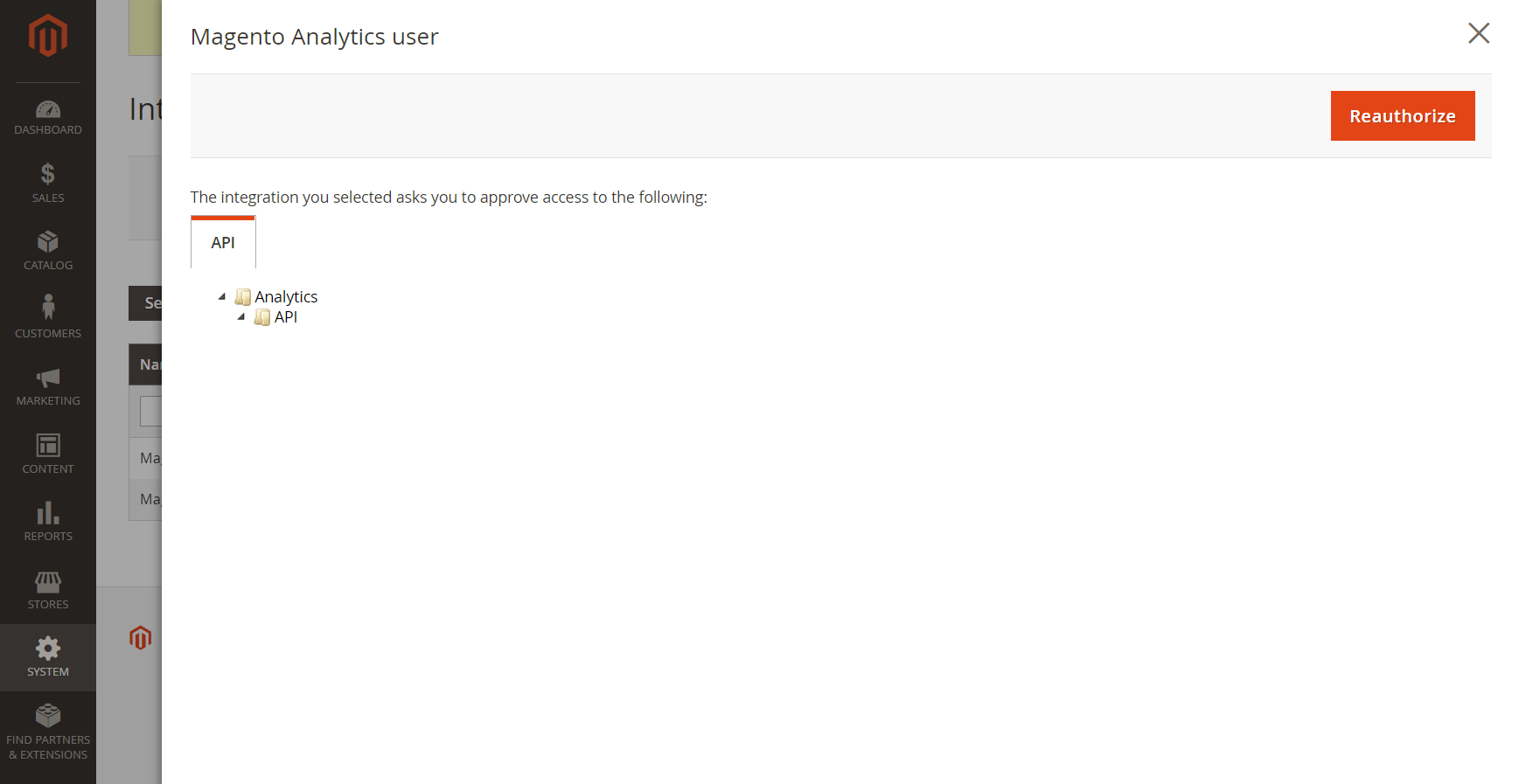The width and height of the screenshot is (1519, 784).
Task: Collapse the Analytics tree node
Action: click(222, 297)
